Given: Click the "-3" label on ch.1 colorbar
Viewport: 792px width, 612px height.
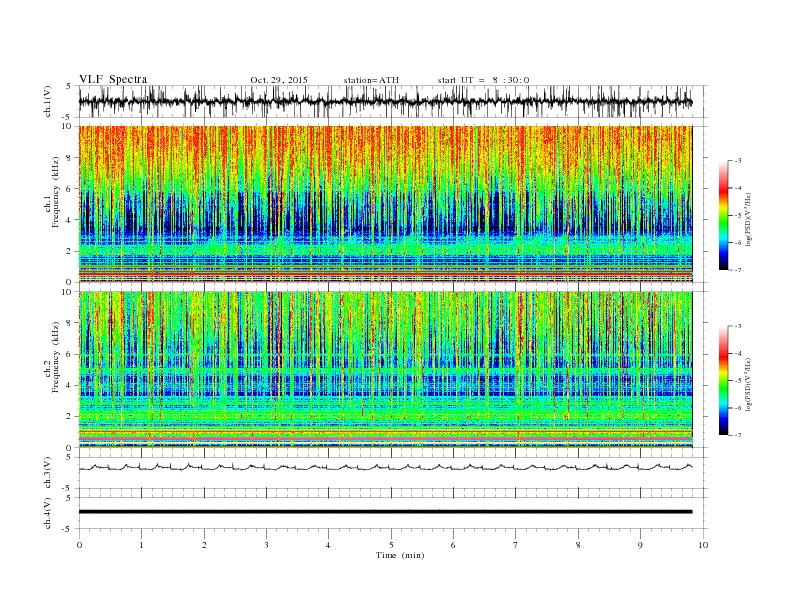Looking at the screenshot, I should tap(738, 161).
